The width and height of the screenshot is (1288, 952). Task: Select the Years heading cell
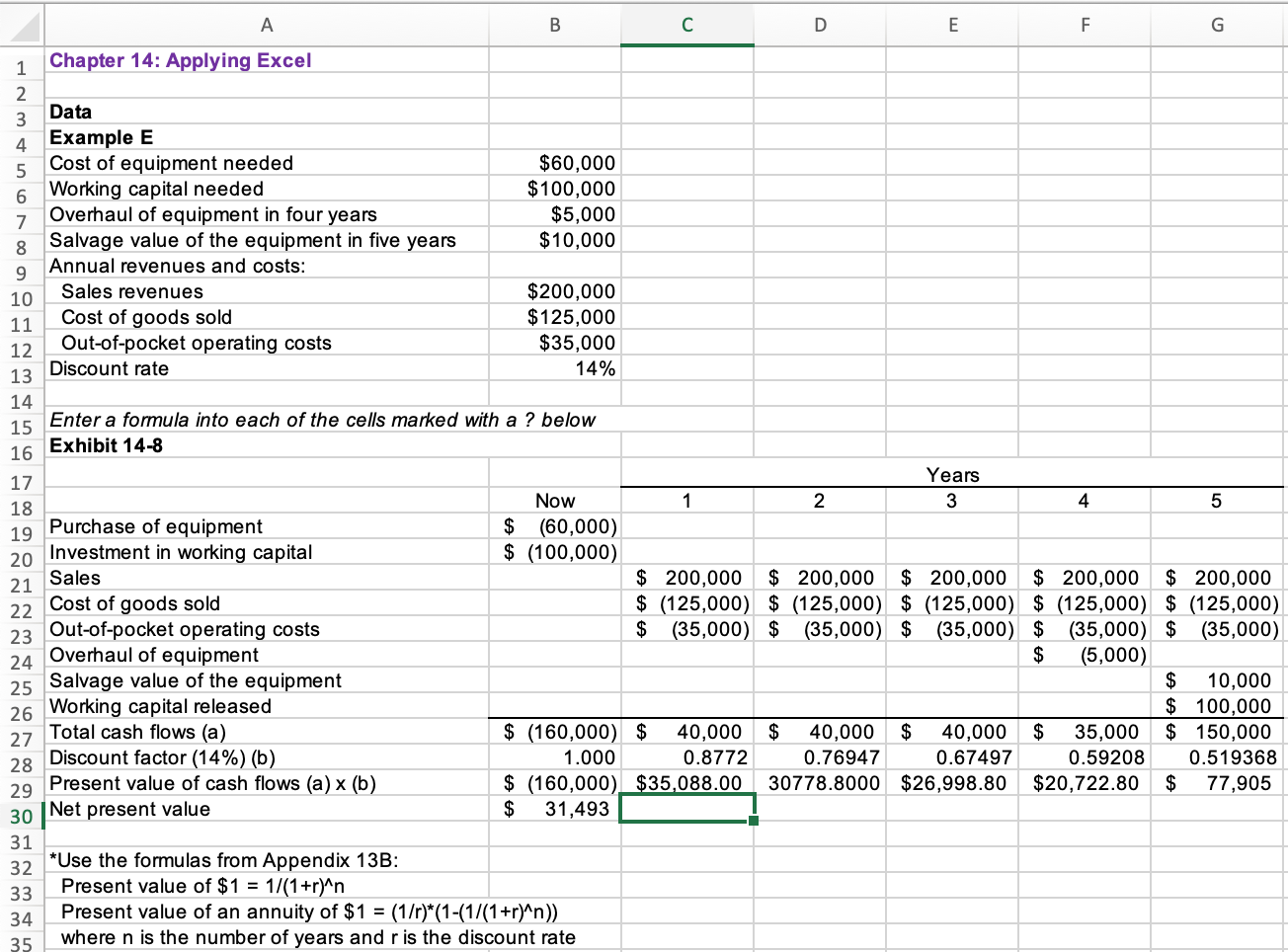(951, 474)
